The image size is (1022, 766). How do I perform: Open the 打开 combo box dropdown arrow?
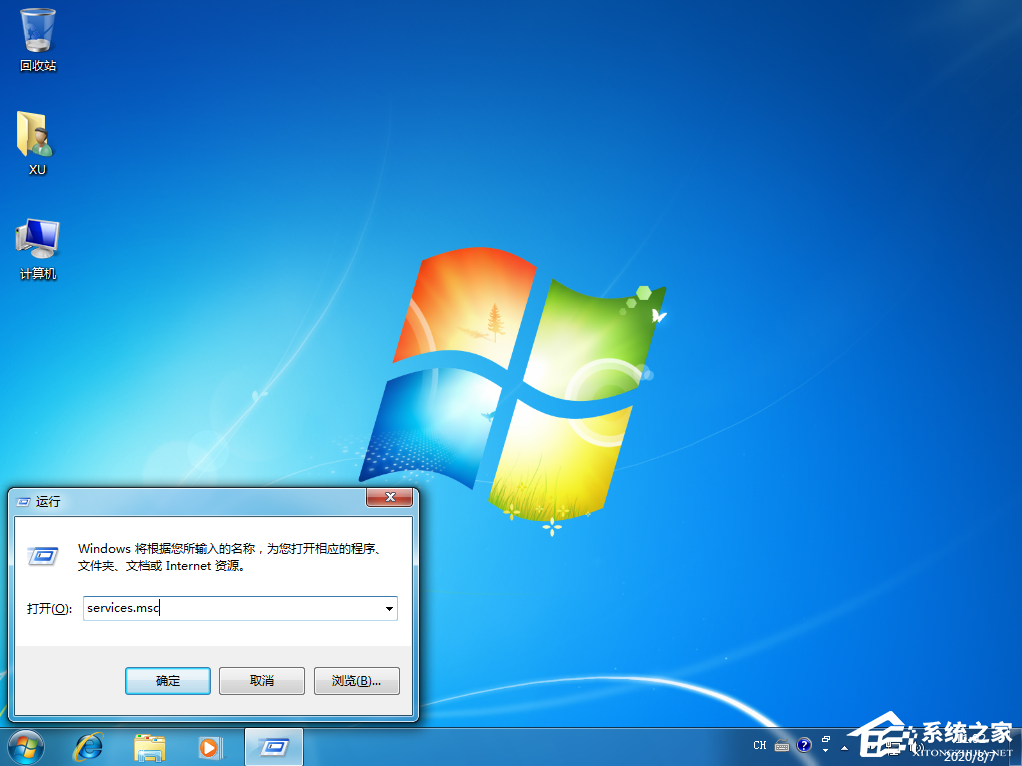click(389, 608)
